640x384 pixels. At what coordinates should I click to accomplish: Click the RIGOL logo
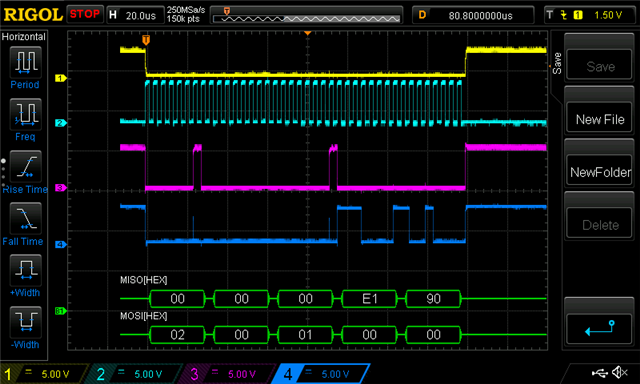[x=33, y=15]
